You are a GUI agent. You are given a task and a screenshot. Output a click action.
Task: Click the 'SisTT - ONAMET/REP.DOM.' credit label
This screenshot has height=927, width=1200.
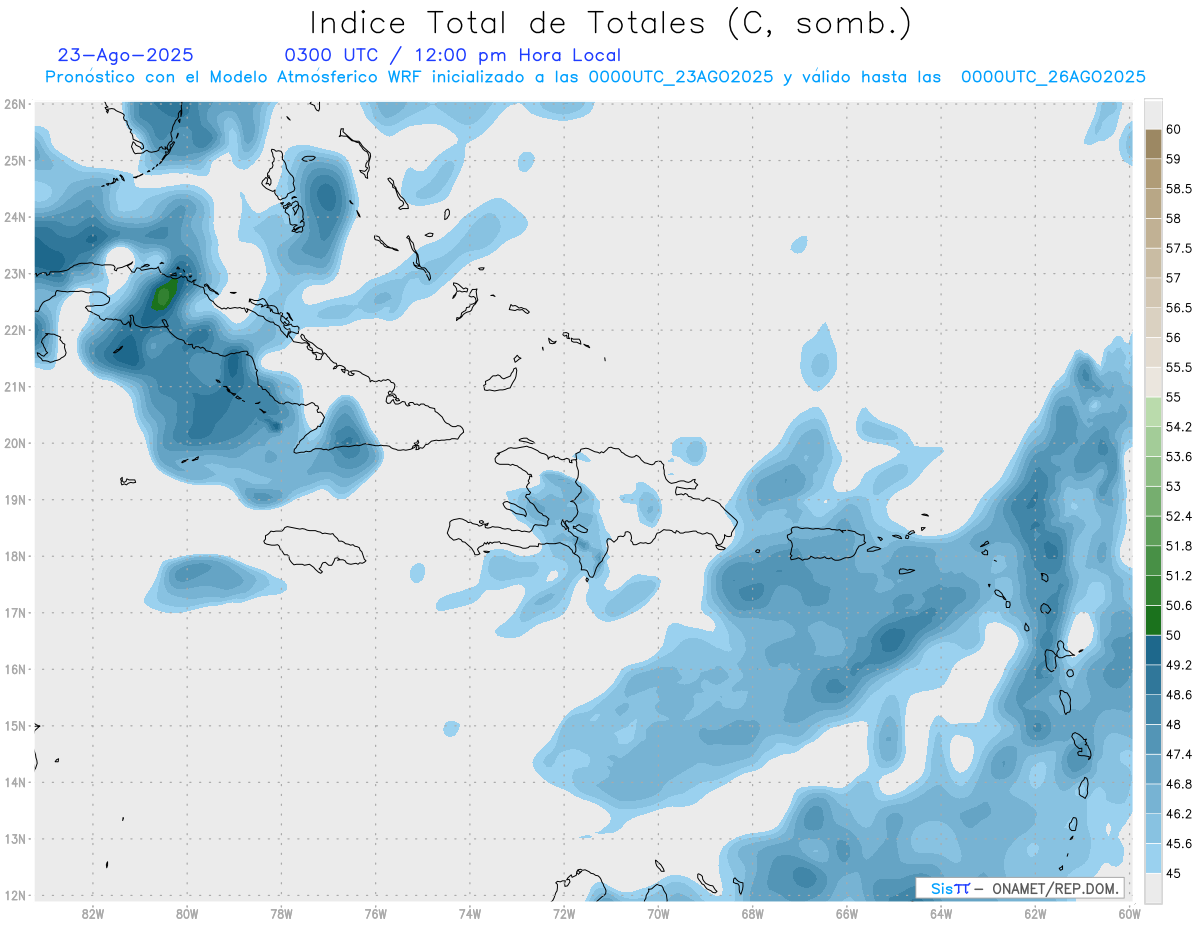[x=1019, y=888]
